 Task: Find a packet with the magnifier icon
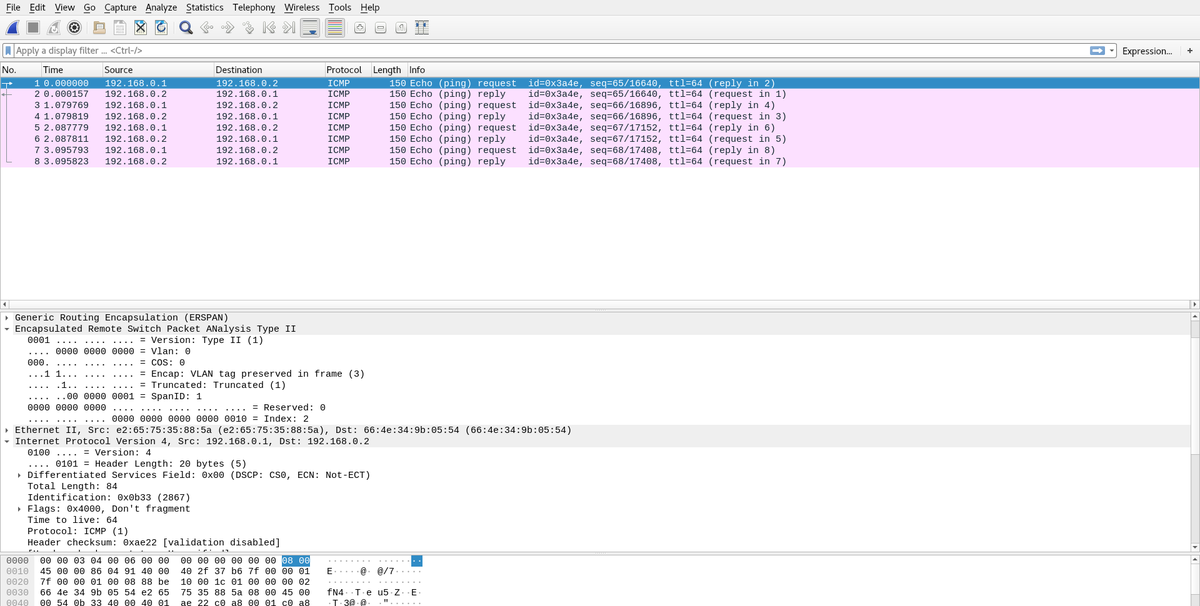click(186, 28)
